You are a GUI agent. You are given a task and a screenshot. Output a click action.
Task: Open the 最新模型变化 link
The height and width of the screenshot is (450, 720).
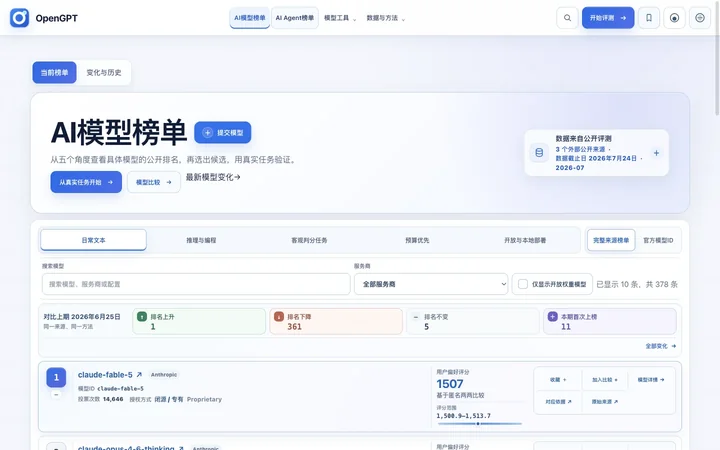point(213,177)
